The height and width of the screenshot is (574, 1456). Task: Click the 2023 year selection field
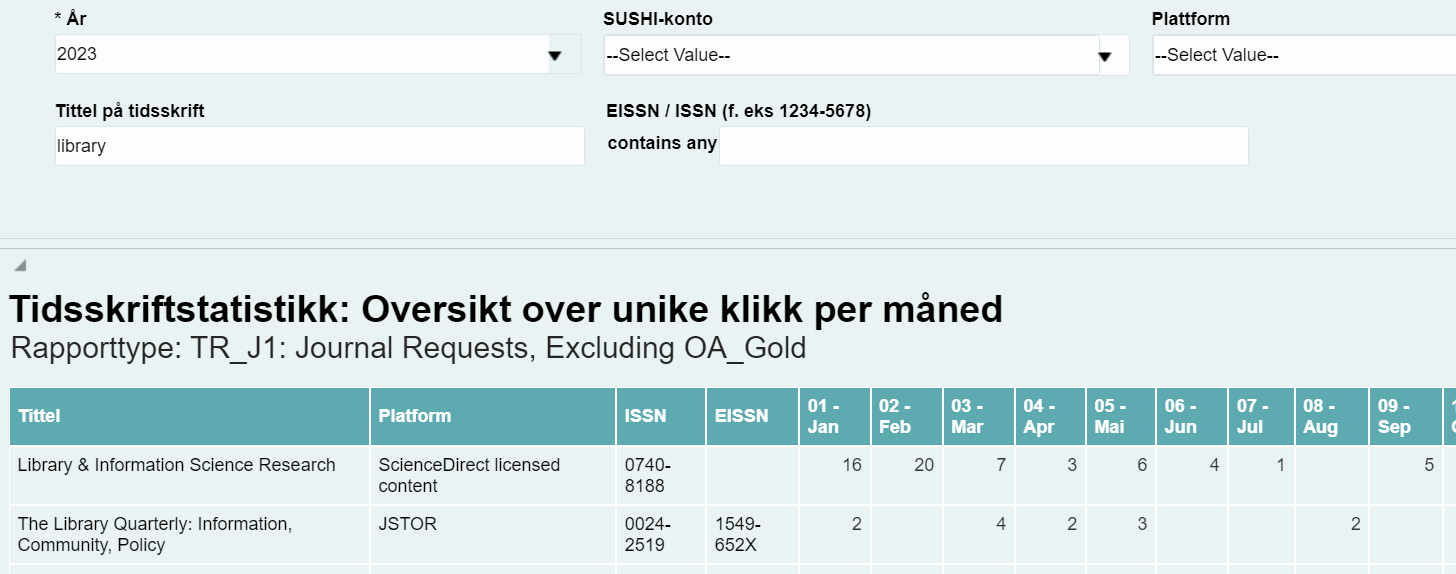298,55
